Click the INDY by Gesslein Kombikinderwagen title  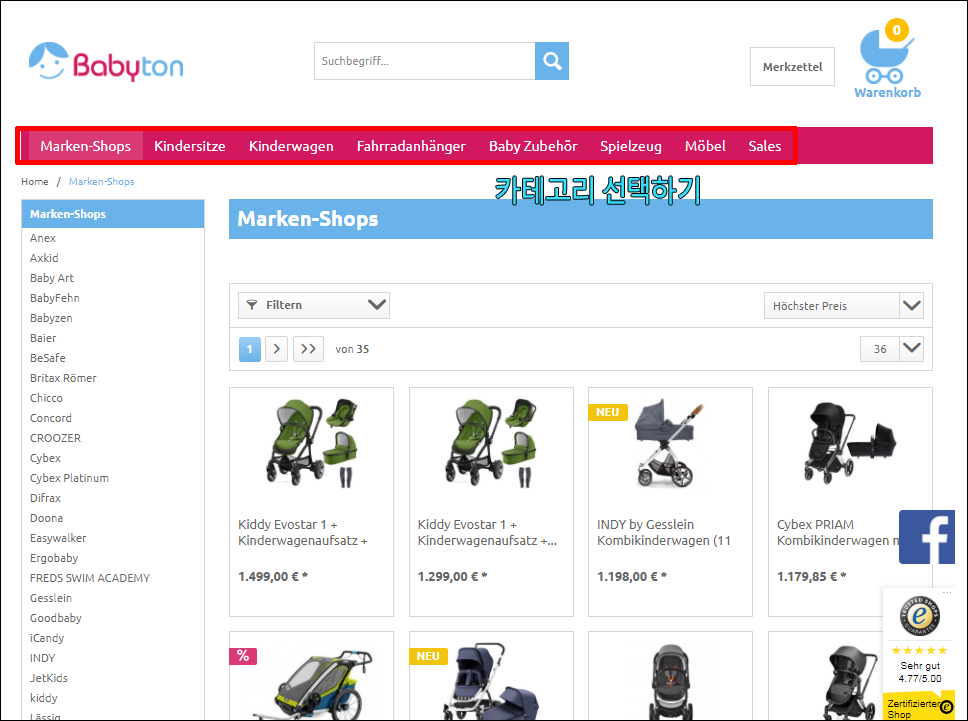(664, 533)
